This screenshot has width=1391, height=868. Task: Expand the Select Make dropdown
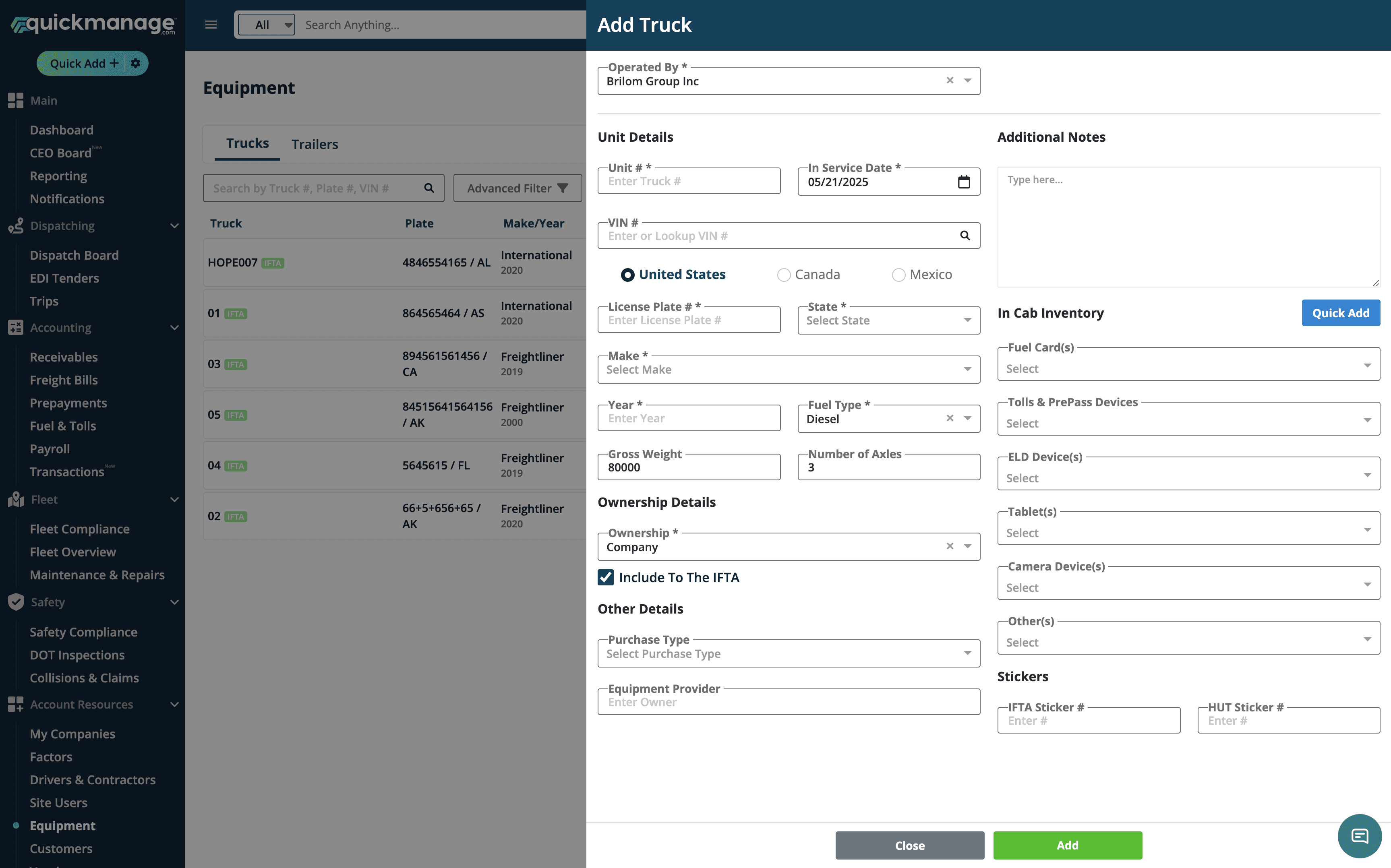(x=788, y=370)
